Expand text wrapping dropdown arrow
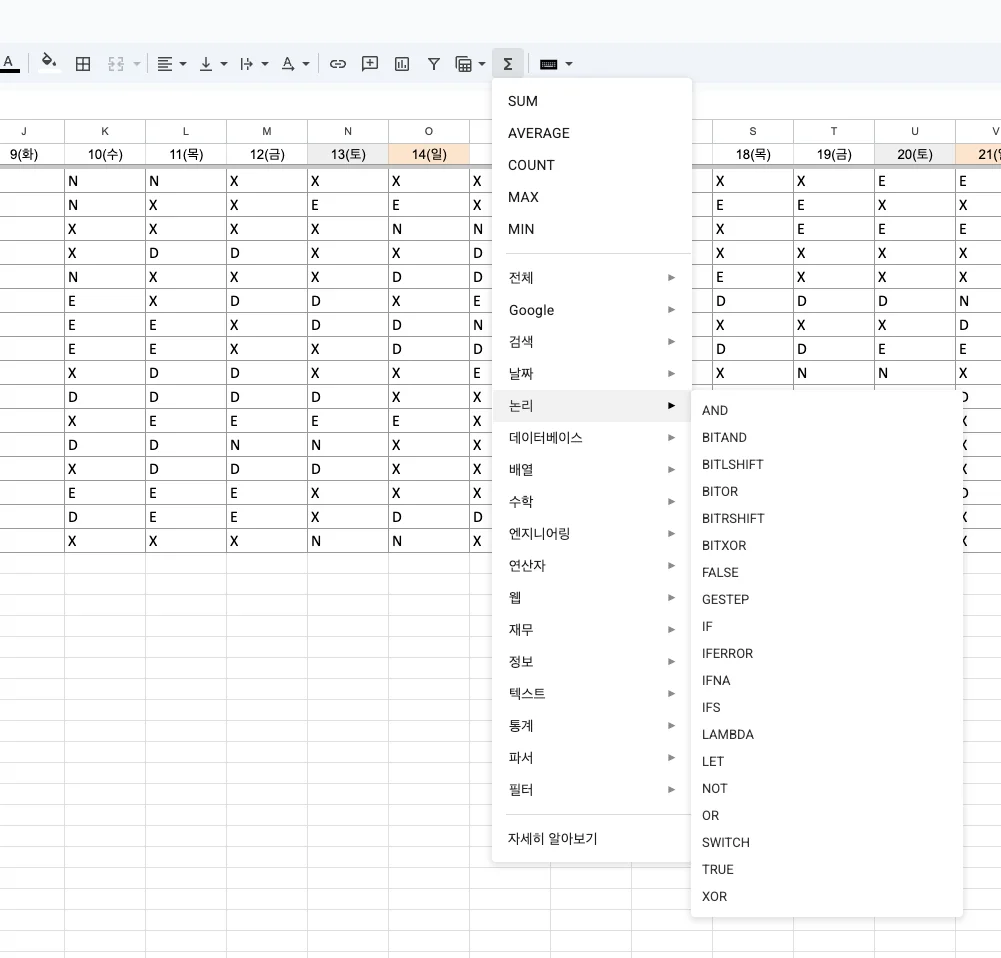The image size is (1001, 958). pos(265,64)
